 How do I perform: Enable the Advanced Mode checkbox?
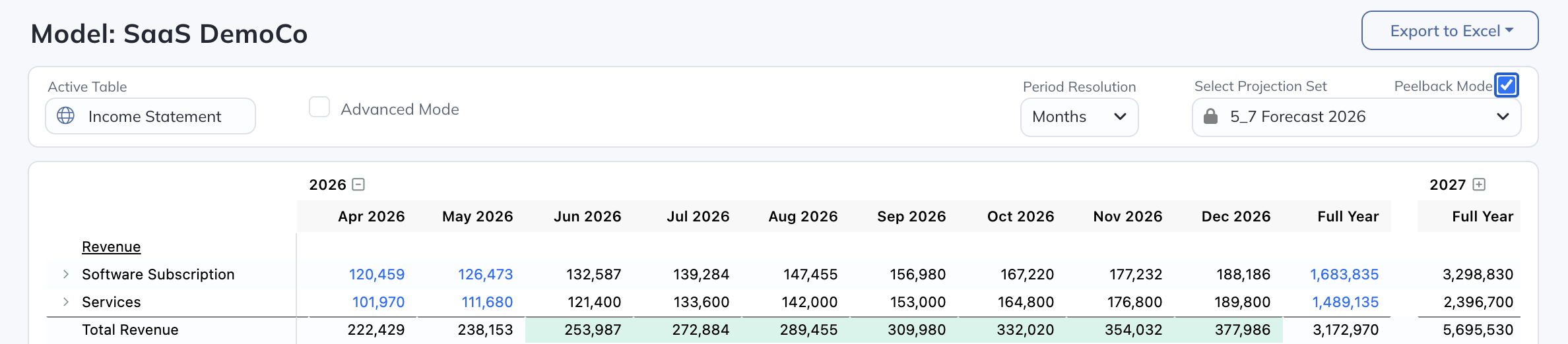coord(319,107)
